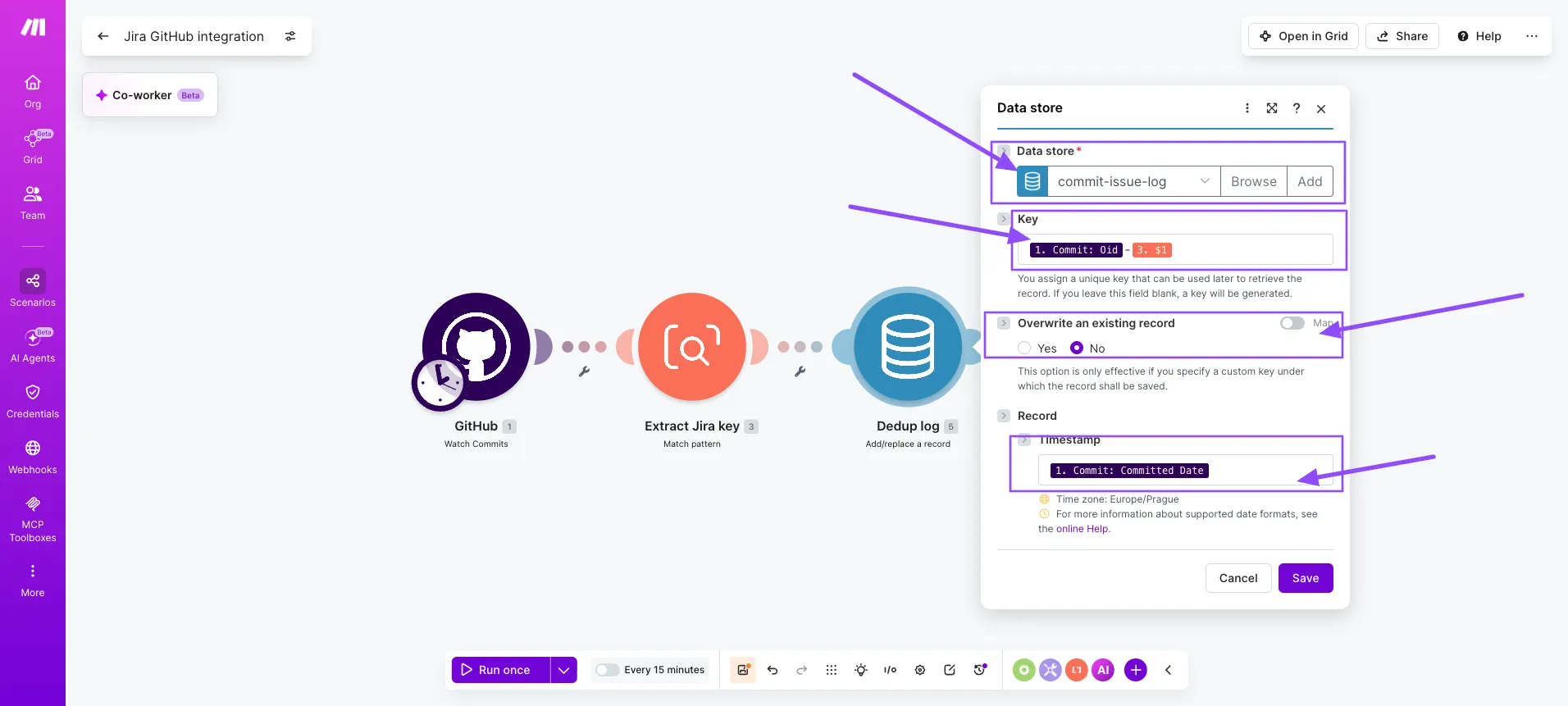1568x706 pixels.
Task: Open More menu in sidebar
Action: tap(33, 581)
